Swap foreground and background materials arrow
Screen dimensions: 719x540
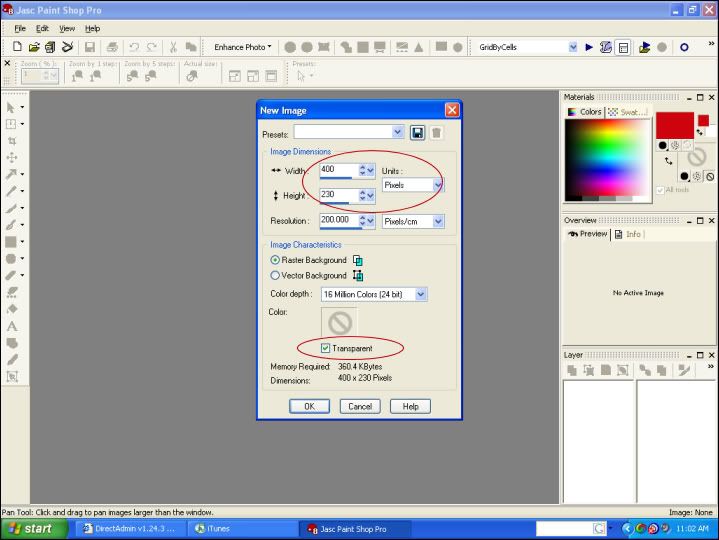click(668, 161)
